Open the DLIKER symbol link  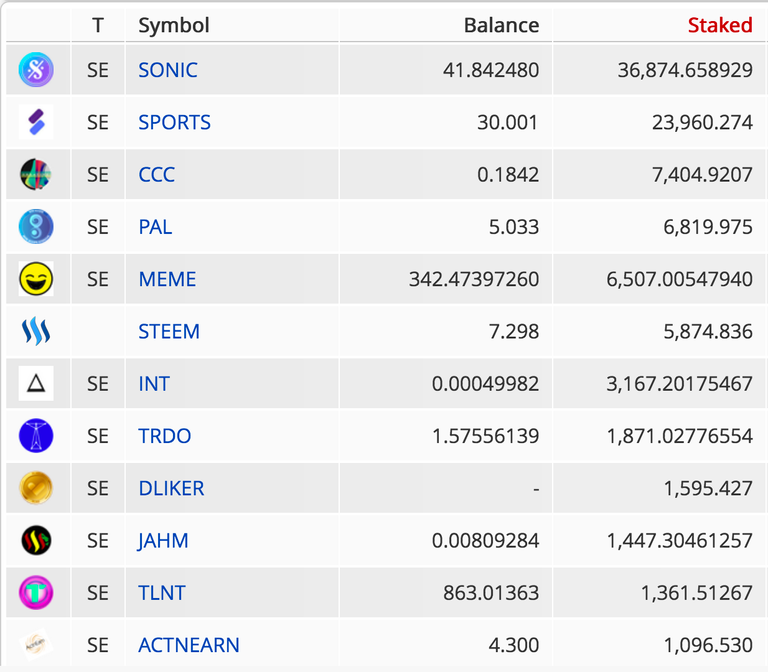tap(171, 488)
